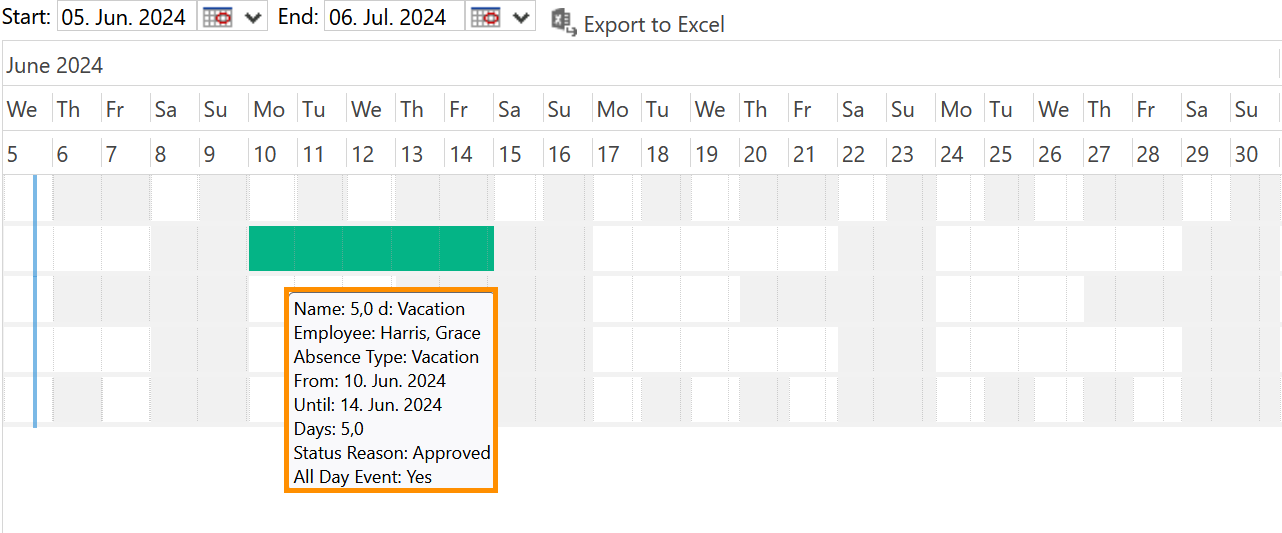Click the Vacation details tooltip box
This screenshot has width=1282, height=533.
click(391, 392)
